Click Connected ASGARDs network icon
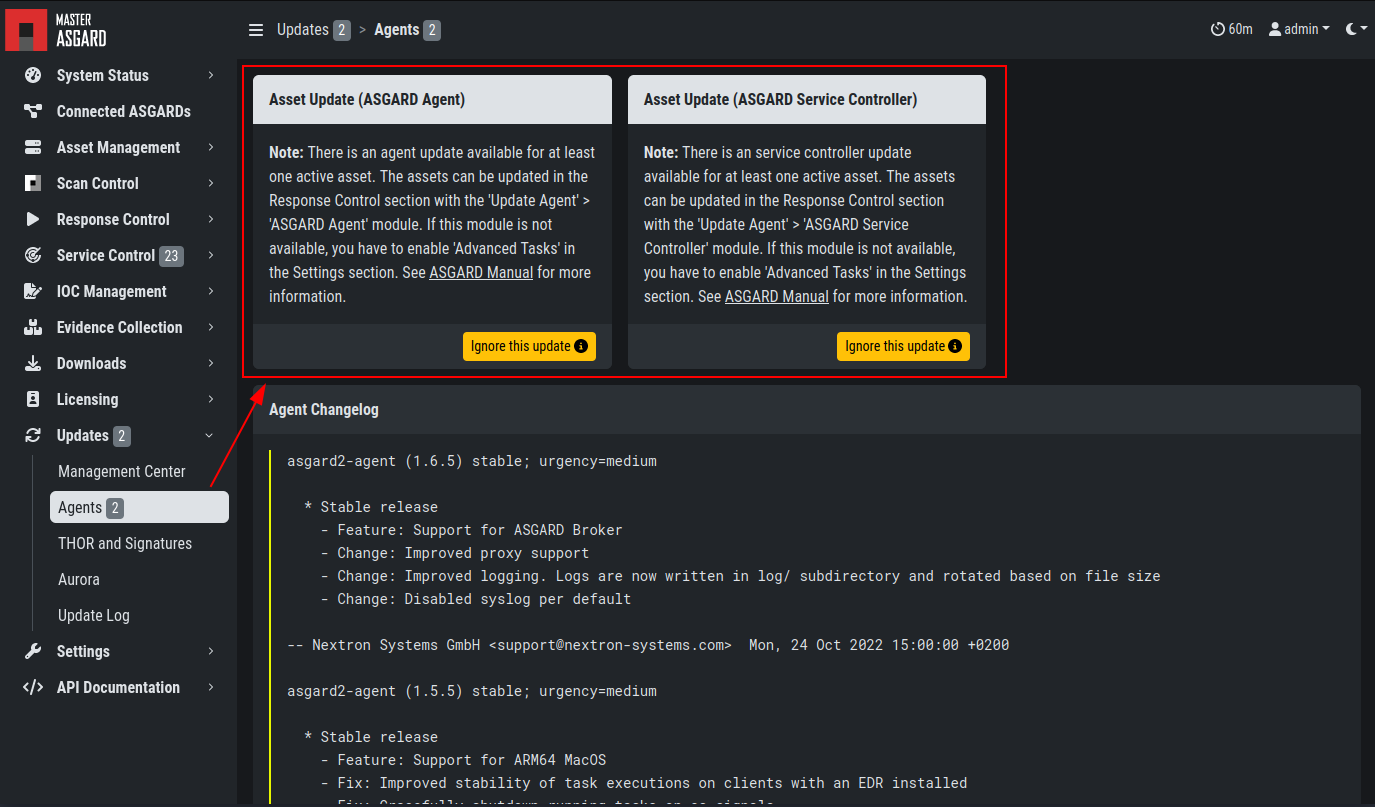This screenshot has height=807, width=1375. (33, 111)
